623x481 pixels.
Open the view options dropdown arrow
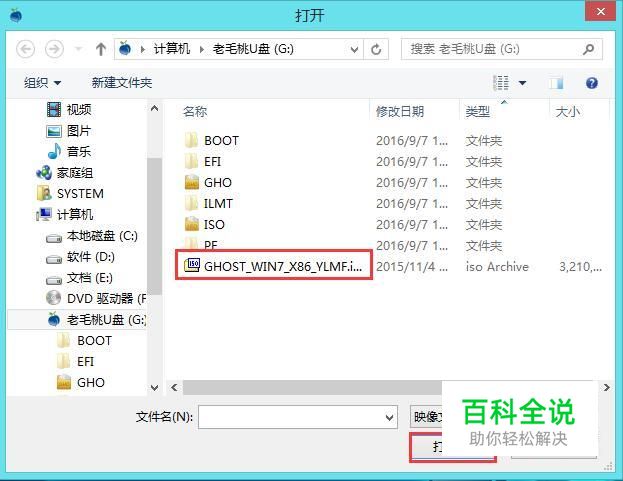pos(522,83)
